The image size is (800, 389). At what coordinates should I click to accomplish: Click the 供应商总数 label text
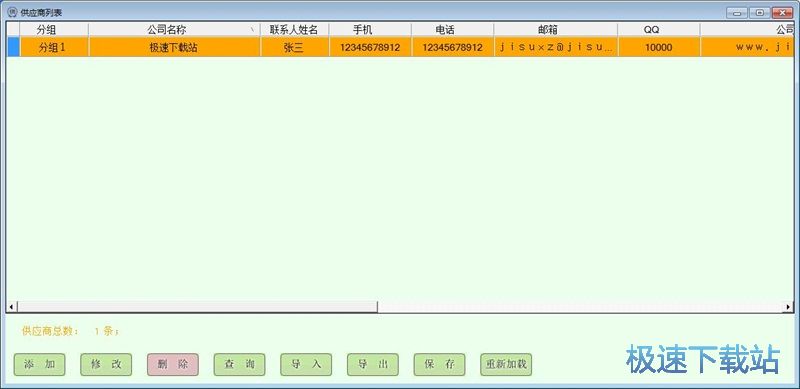click(x=50, y=331)
